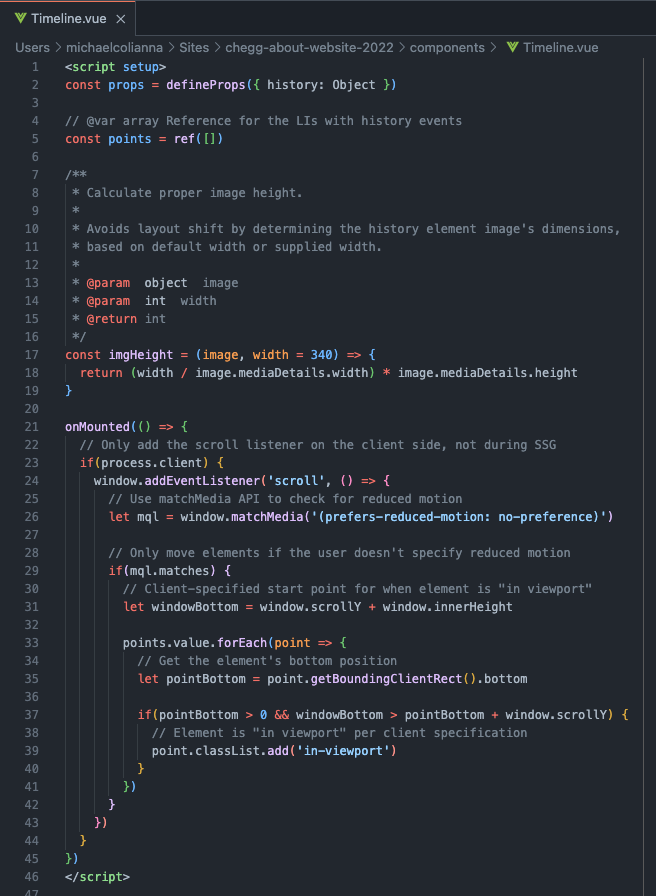Click line number 46 in gutter
Viewport: 656px width, 896px height.
pos(32,877)
